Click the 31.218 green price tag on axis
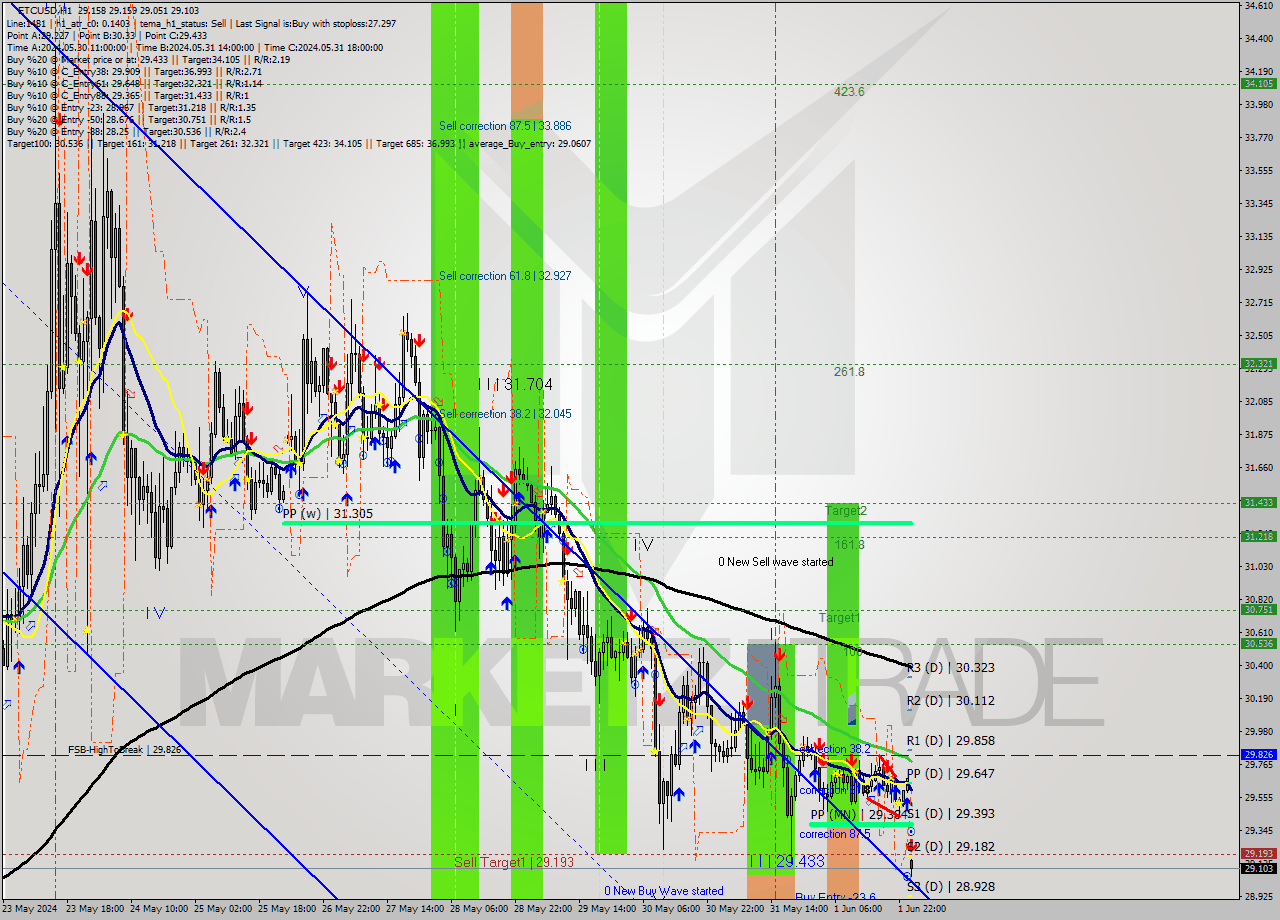This screenshot has width=1280, height=920. 1258,537
